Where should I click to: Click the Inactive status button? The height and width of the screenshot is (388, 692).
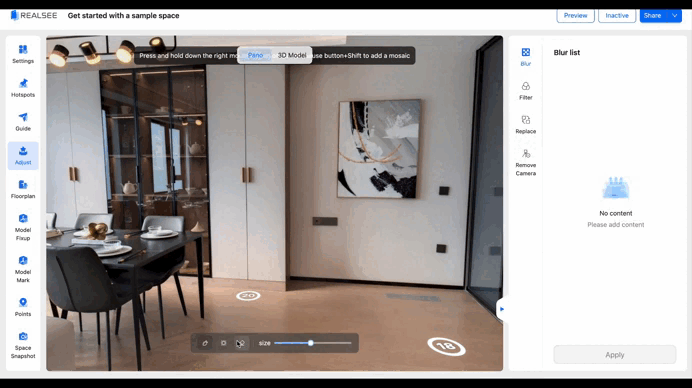pos(617,15)
